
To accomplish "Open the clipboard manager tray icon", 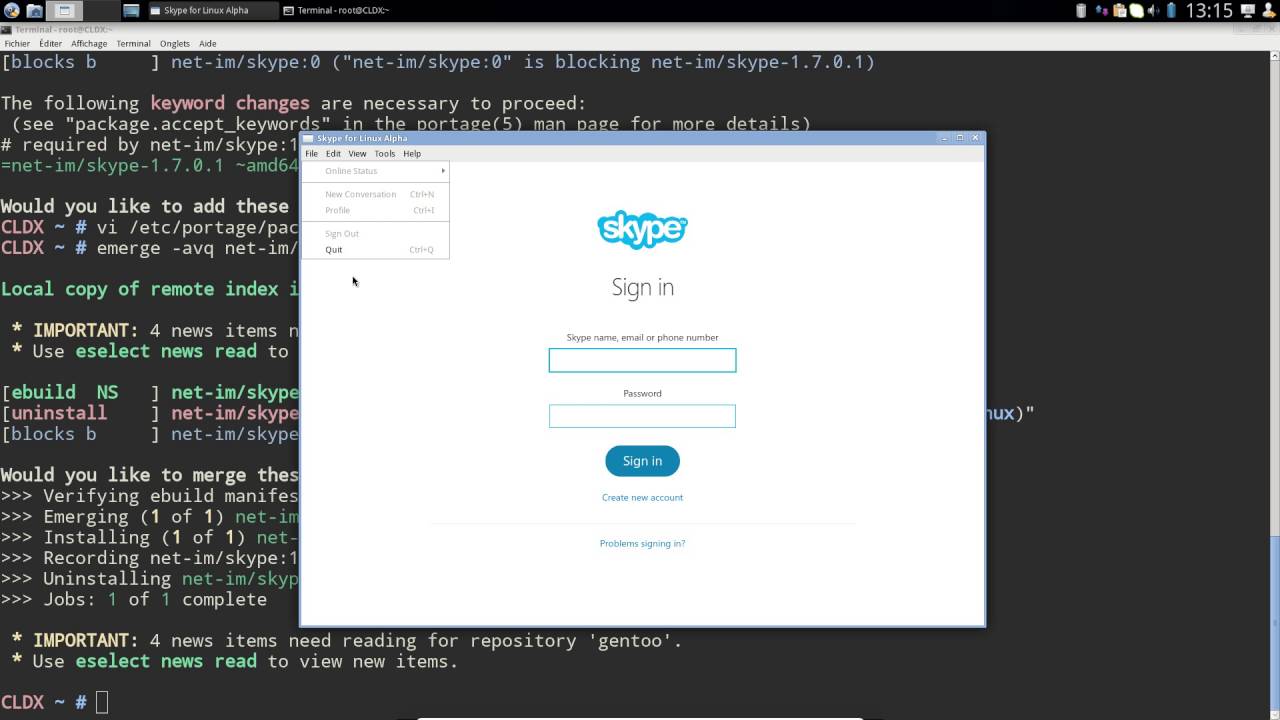I will 1120,10.
